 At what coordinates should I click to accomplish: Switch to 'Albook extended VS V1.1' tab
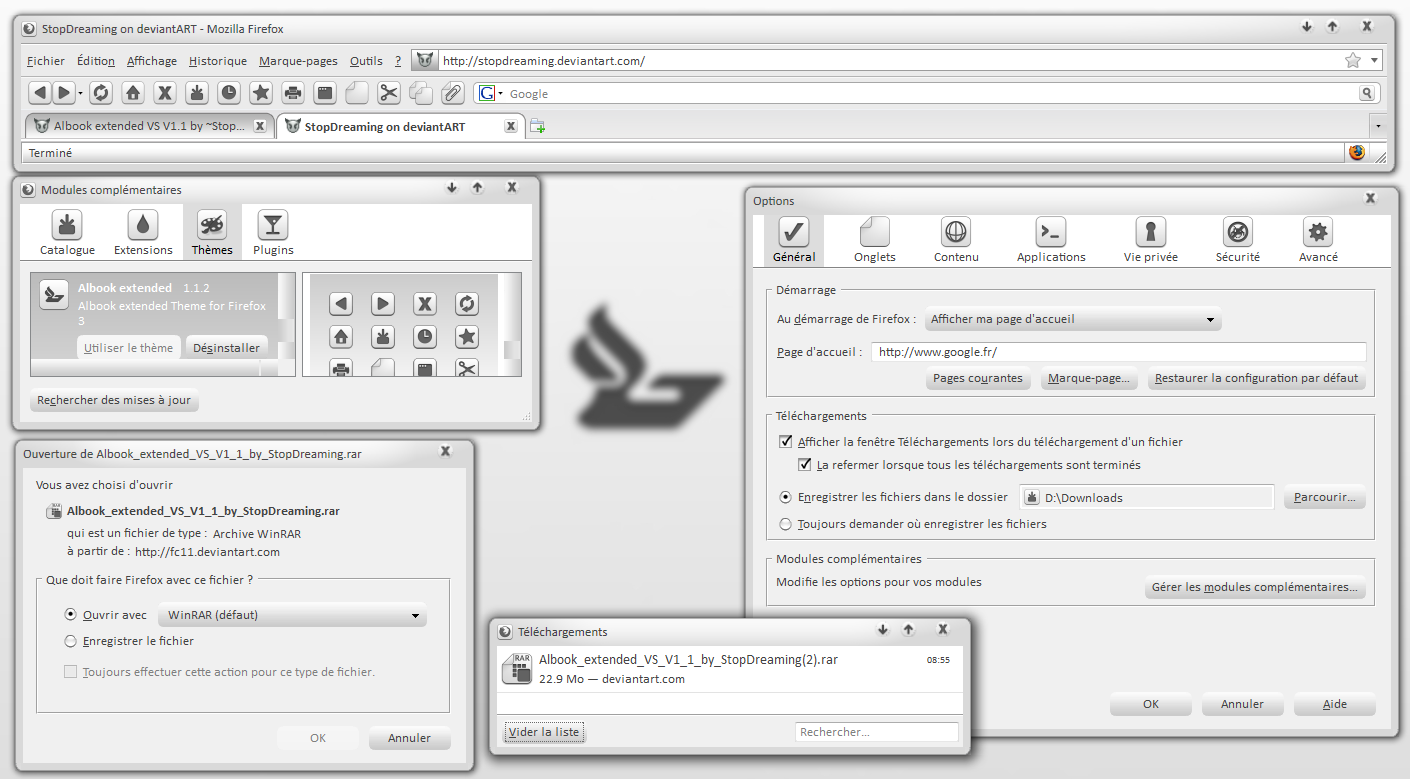tap(149, 127)
